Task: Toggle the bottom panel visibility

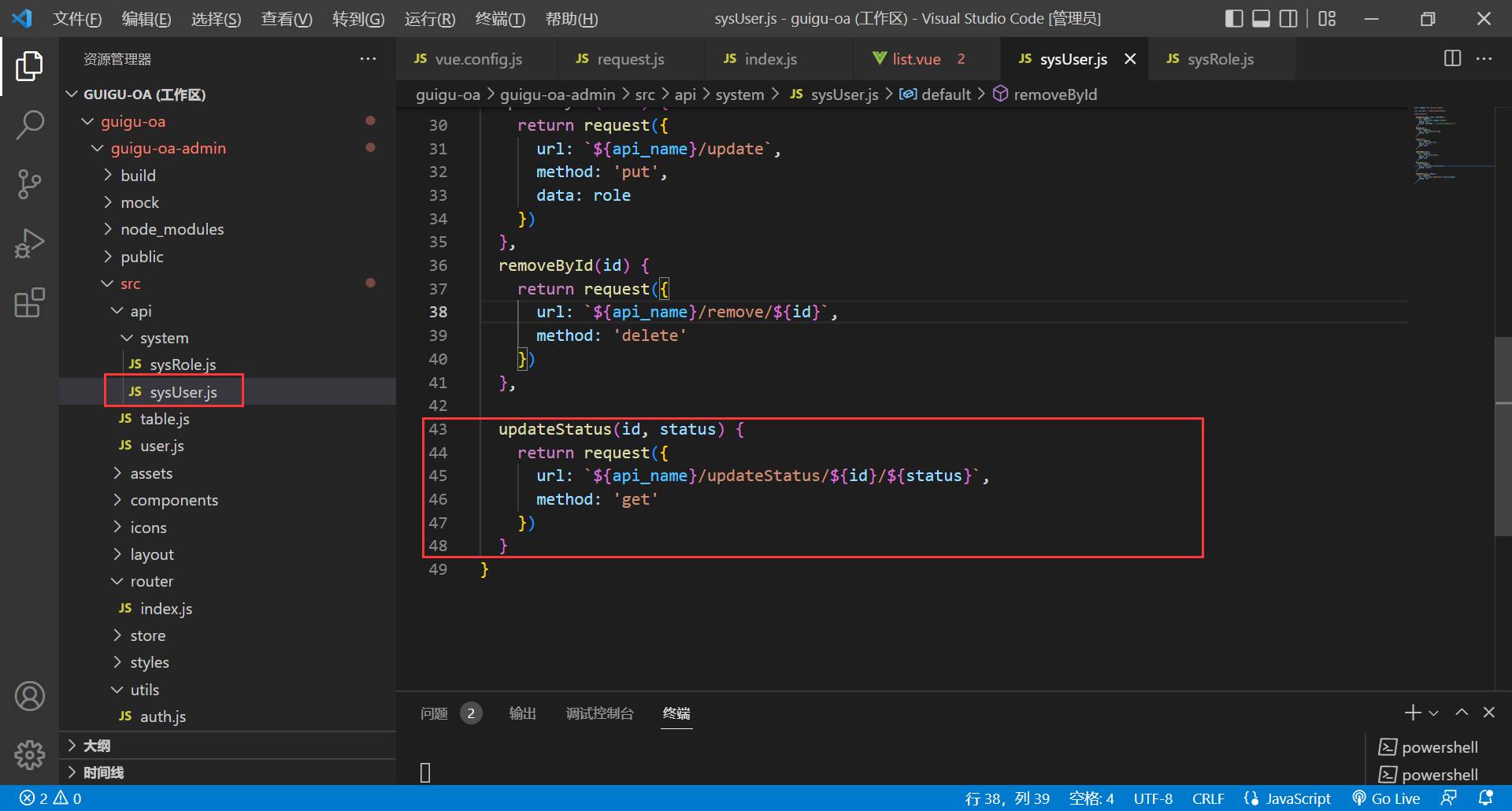Action: (x=1261, y=19)
